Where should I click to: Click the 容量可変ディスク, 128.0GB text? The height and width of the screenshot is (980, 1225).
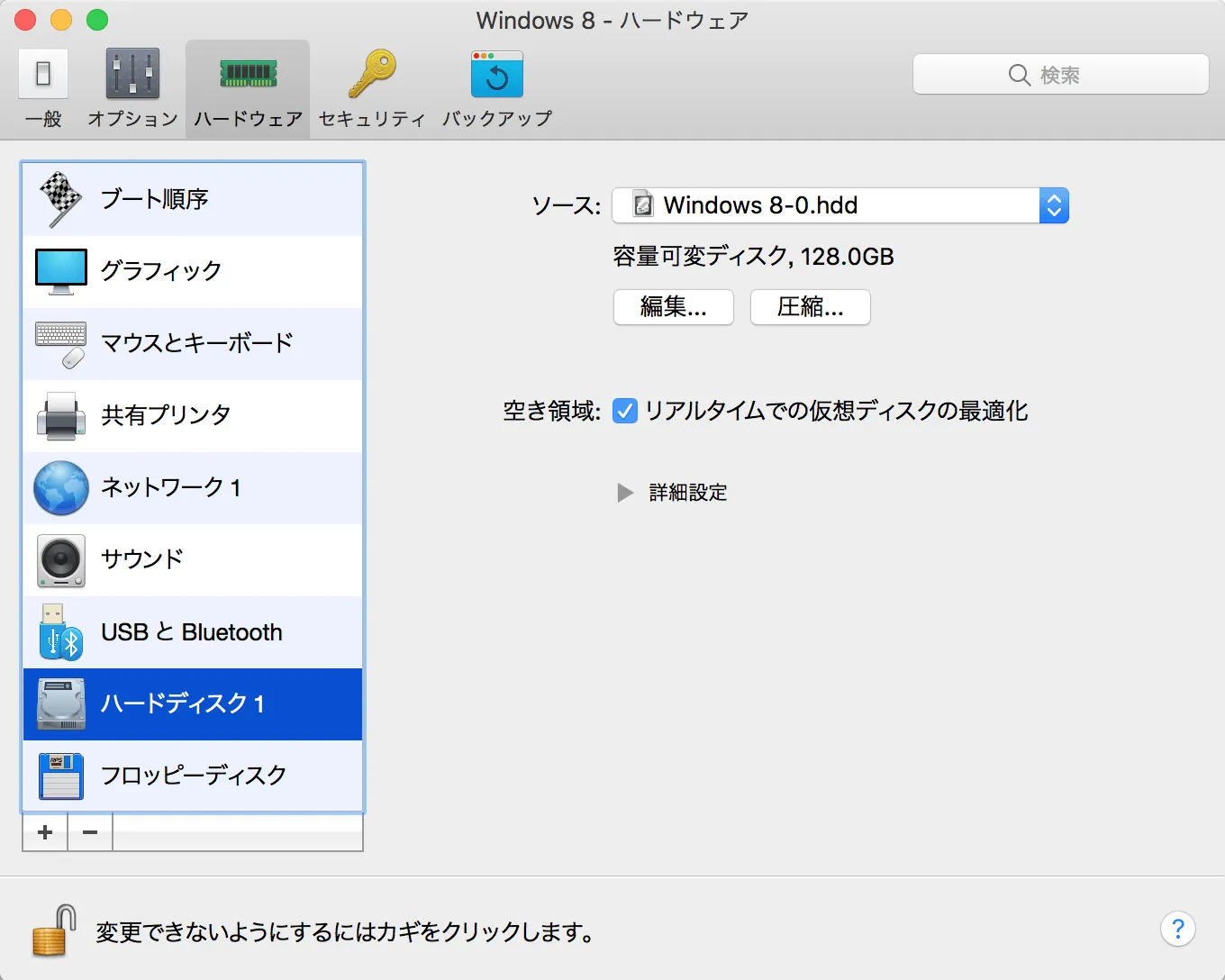coord(753,257)
